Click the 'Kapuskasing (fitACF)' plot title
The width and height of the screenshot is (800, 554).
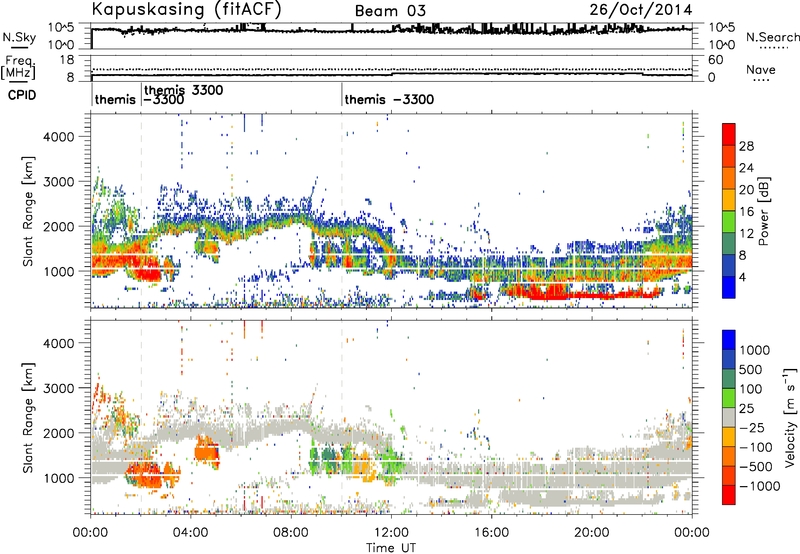(186, 9)
